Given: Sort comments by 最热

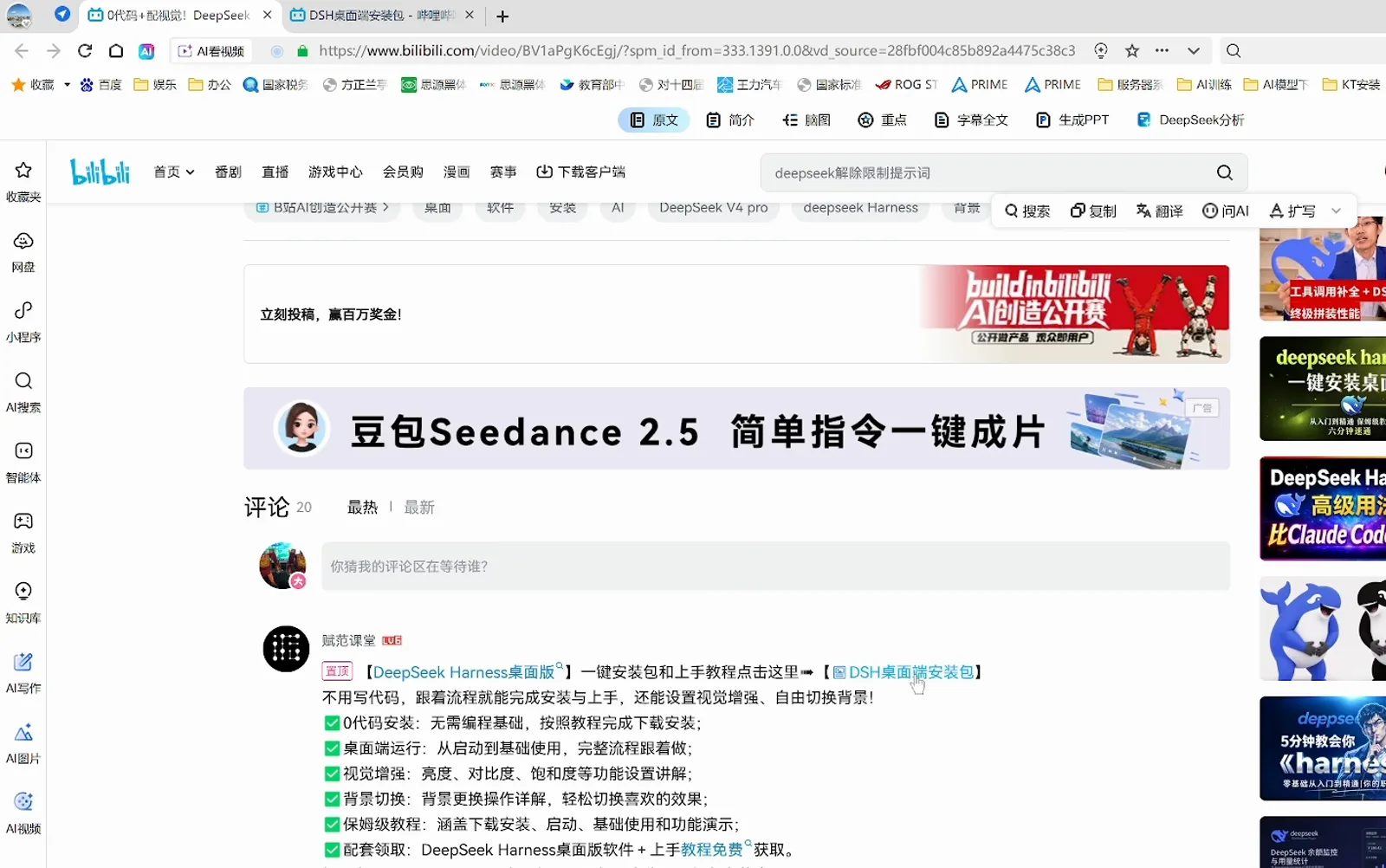Looking at the screenshot, I should pos(362,507).
